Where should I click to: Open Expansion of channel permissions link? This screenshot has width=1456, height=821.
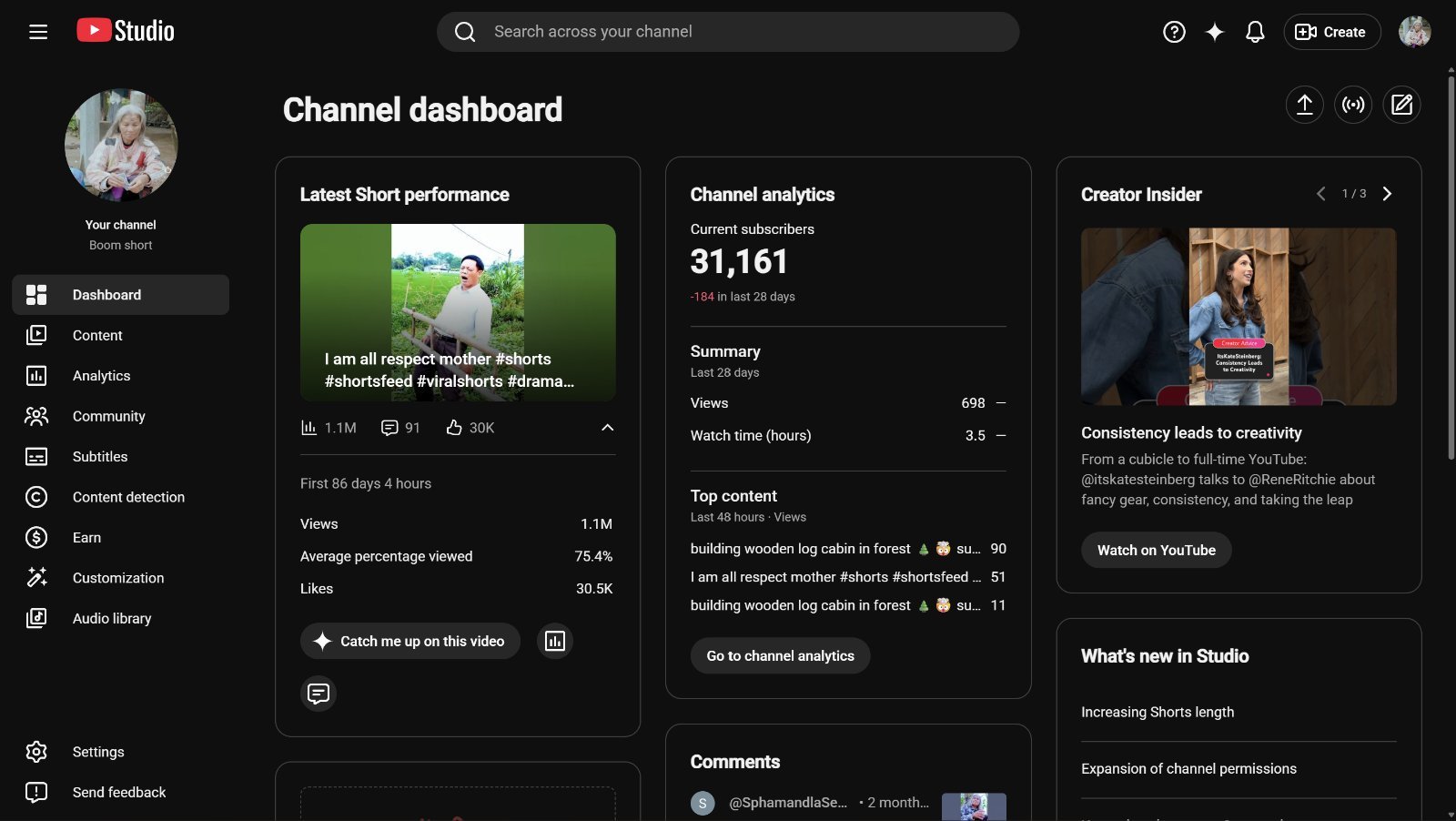[1188, 768]
